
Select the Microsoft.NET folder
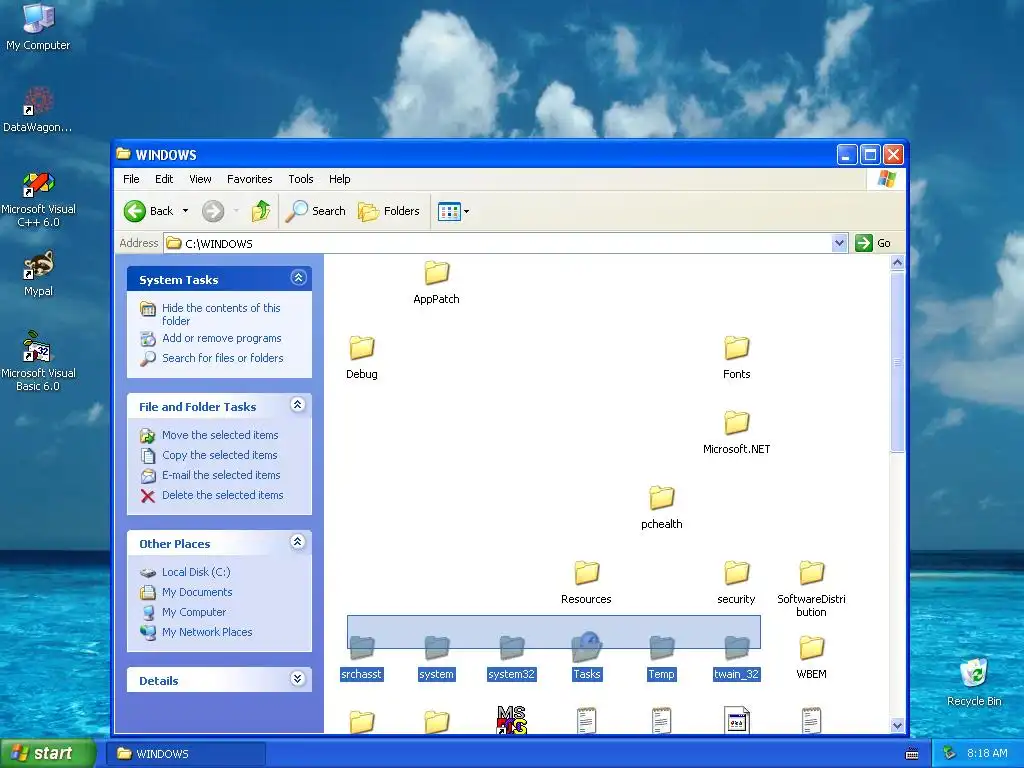click(737, 432)
